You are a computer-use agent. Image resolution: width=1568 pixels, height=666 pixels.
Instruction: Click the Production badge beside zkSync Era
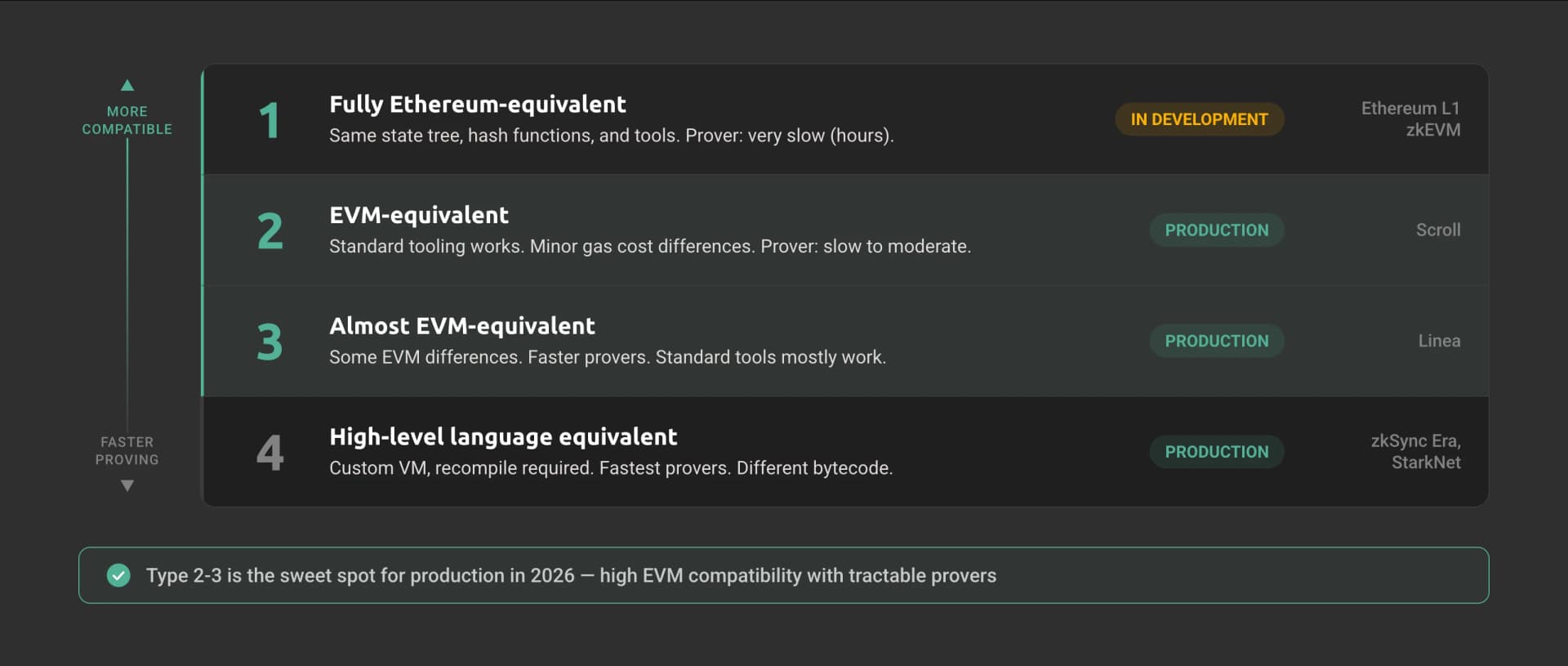click(x=1216, y=452)
